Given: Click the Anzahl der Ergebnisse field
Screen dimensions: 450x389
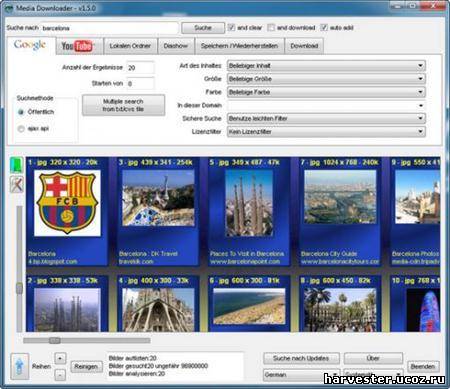Looking at the screenshot, I should [x=140, y=67].
